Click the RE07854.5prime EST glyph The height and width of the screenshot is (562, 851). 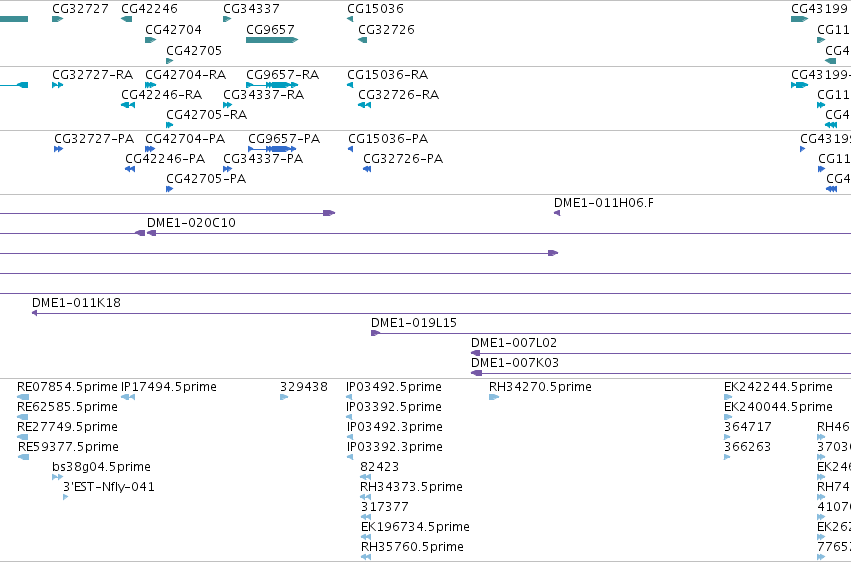[x=23, y=397]
